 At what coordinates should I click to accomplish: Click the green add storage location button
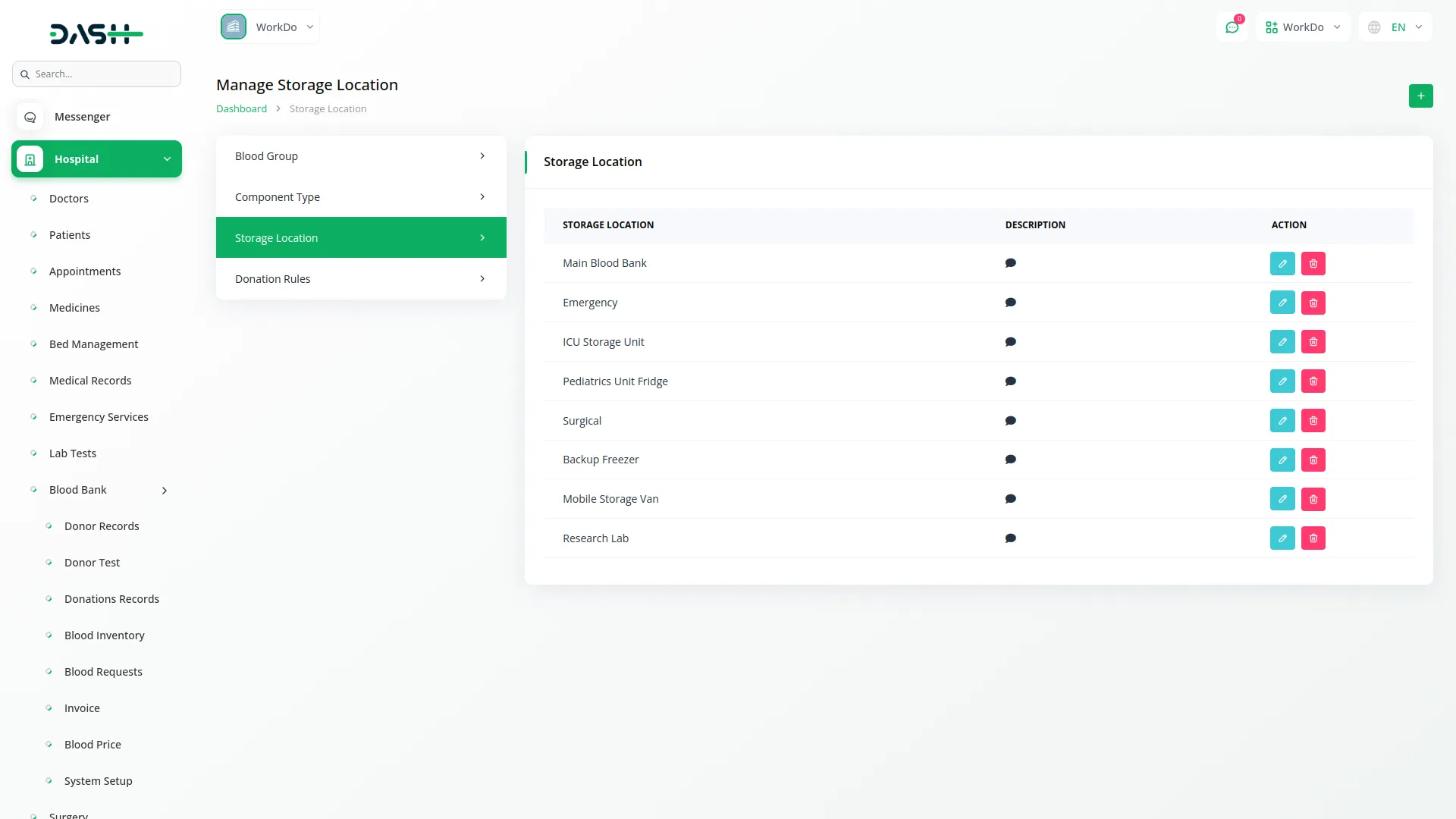1420,96
